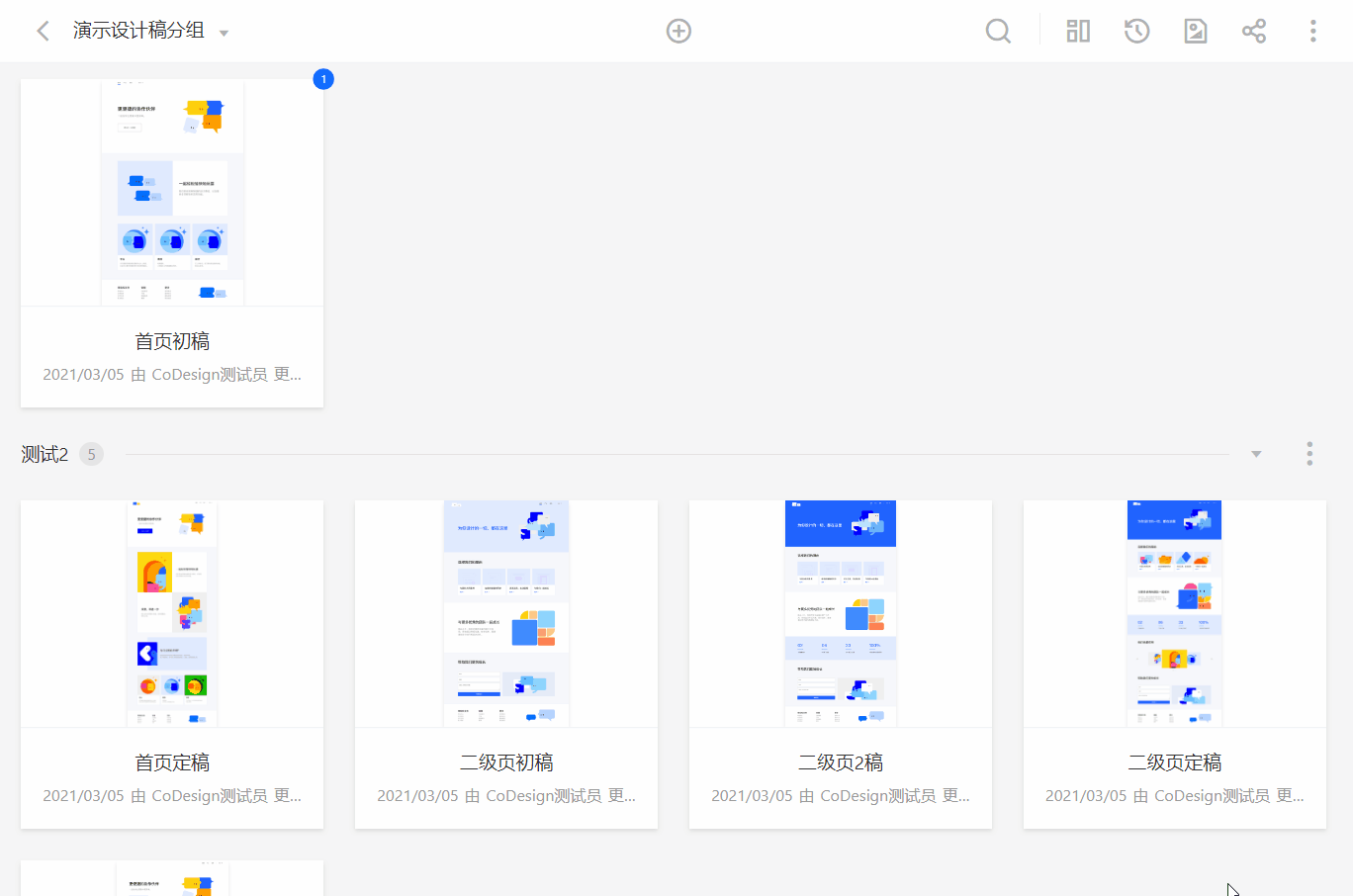Open the 二级页定稿 design thumbnail

coord(1175,613)
